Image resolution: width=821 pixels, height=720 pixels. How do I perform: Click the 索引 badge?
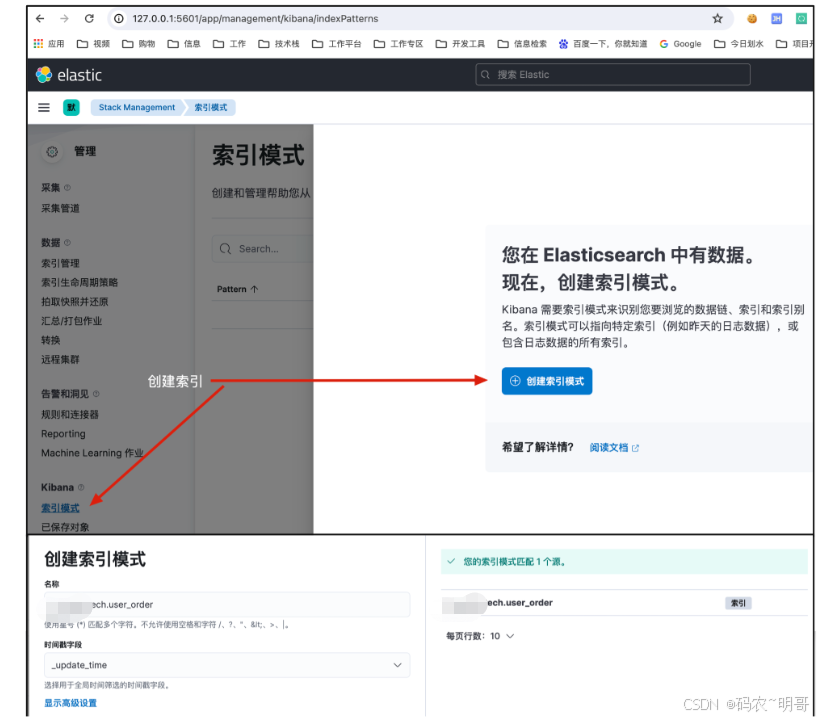(738, 603)
